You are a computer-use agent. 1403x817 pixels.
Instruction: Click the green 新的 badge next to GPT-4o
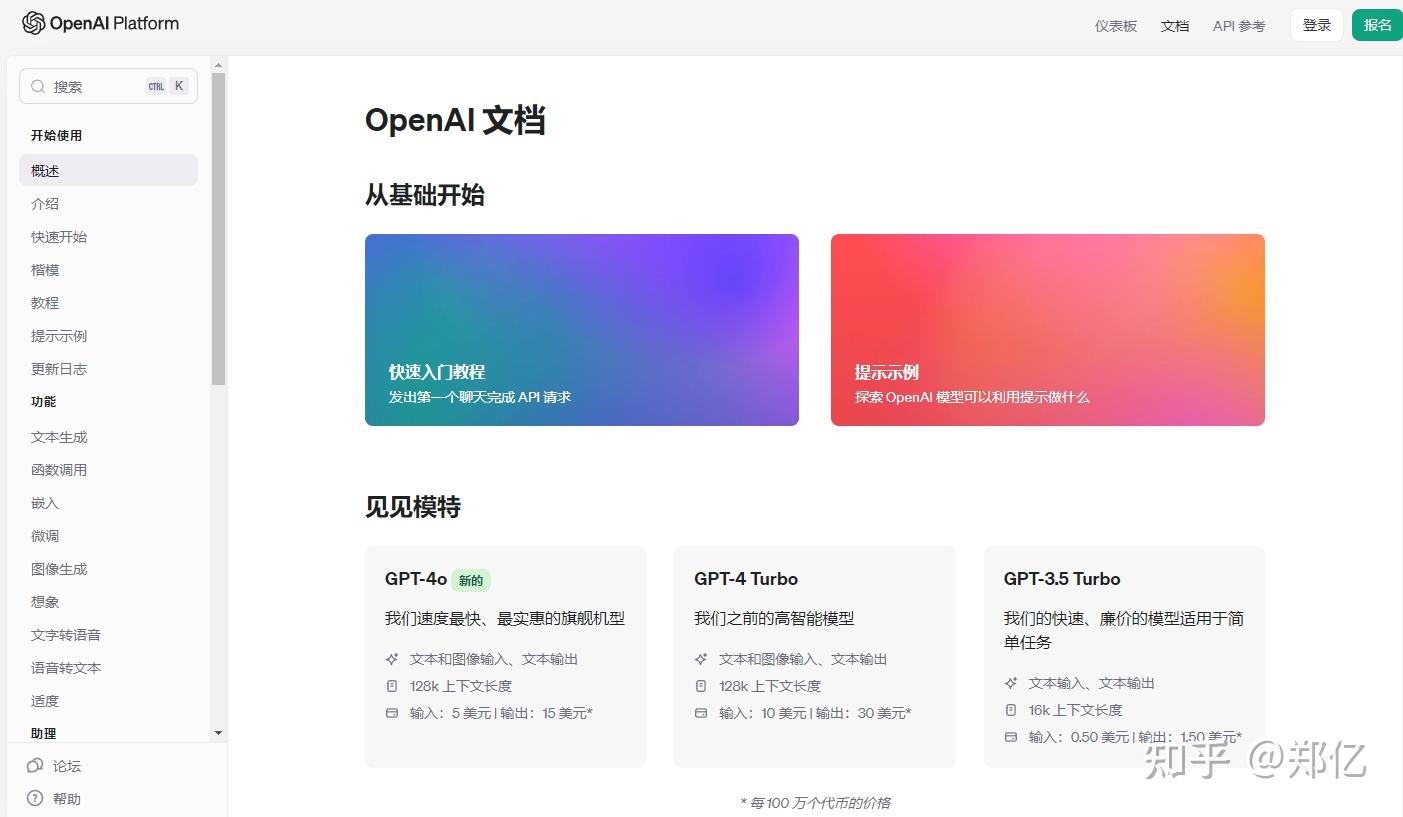pos(471,580)
